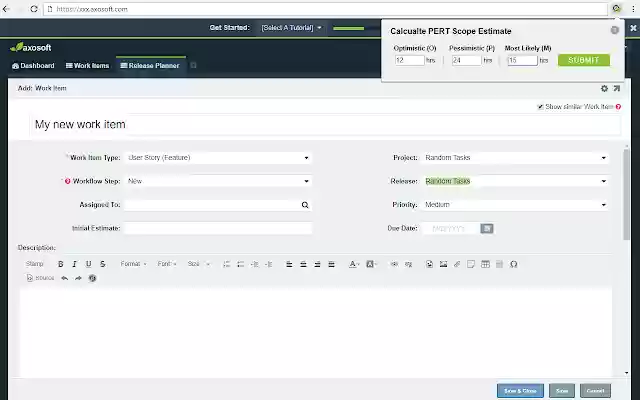The image size is (640, 400).
Task: Click the work item title field
Action: [325, 124]
